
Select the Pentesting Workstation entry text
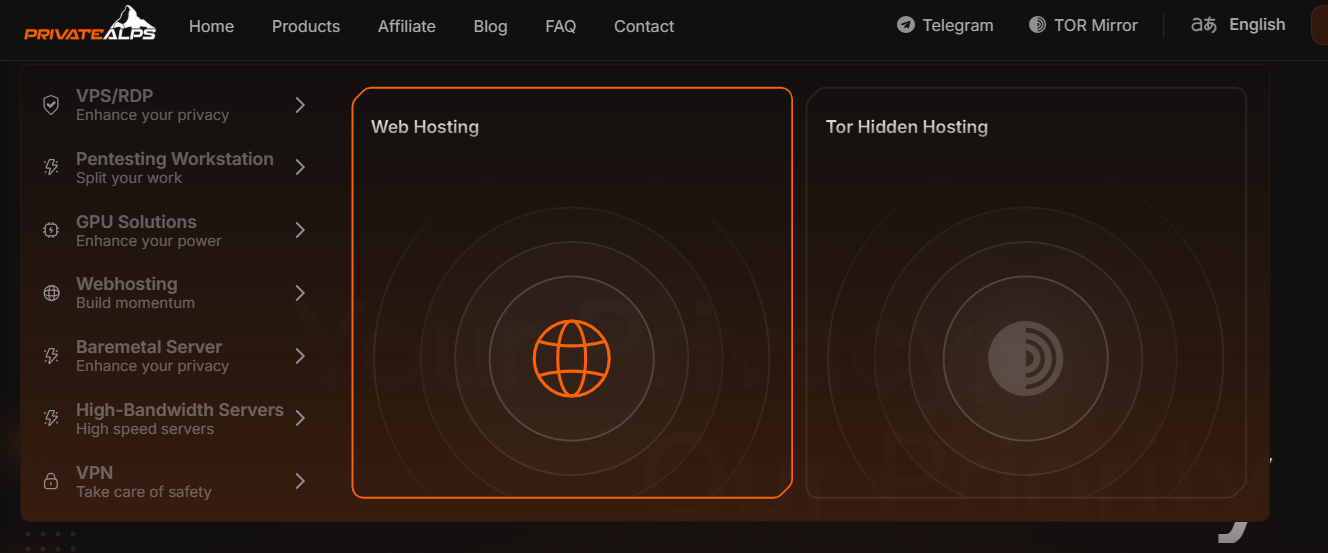(175, 159)
